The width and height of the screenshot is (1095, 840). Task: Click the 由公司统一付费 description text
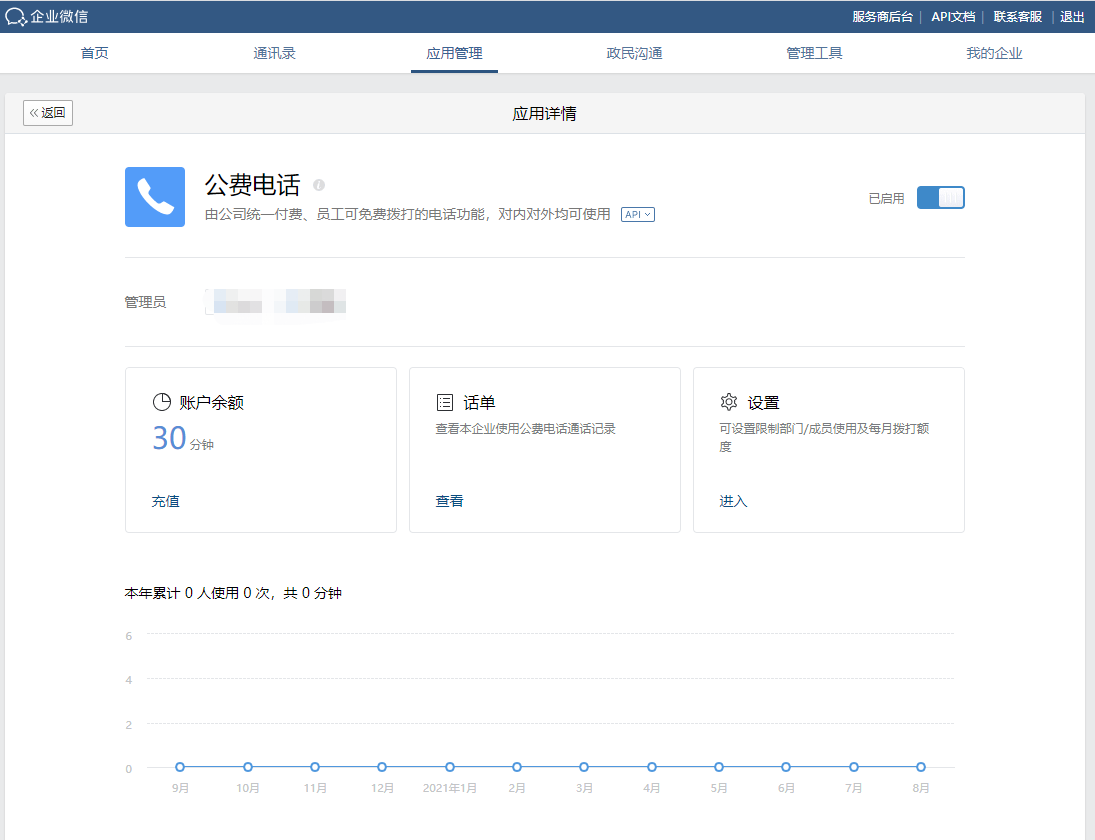click(x=408, y=214)
